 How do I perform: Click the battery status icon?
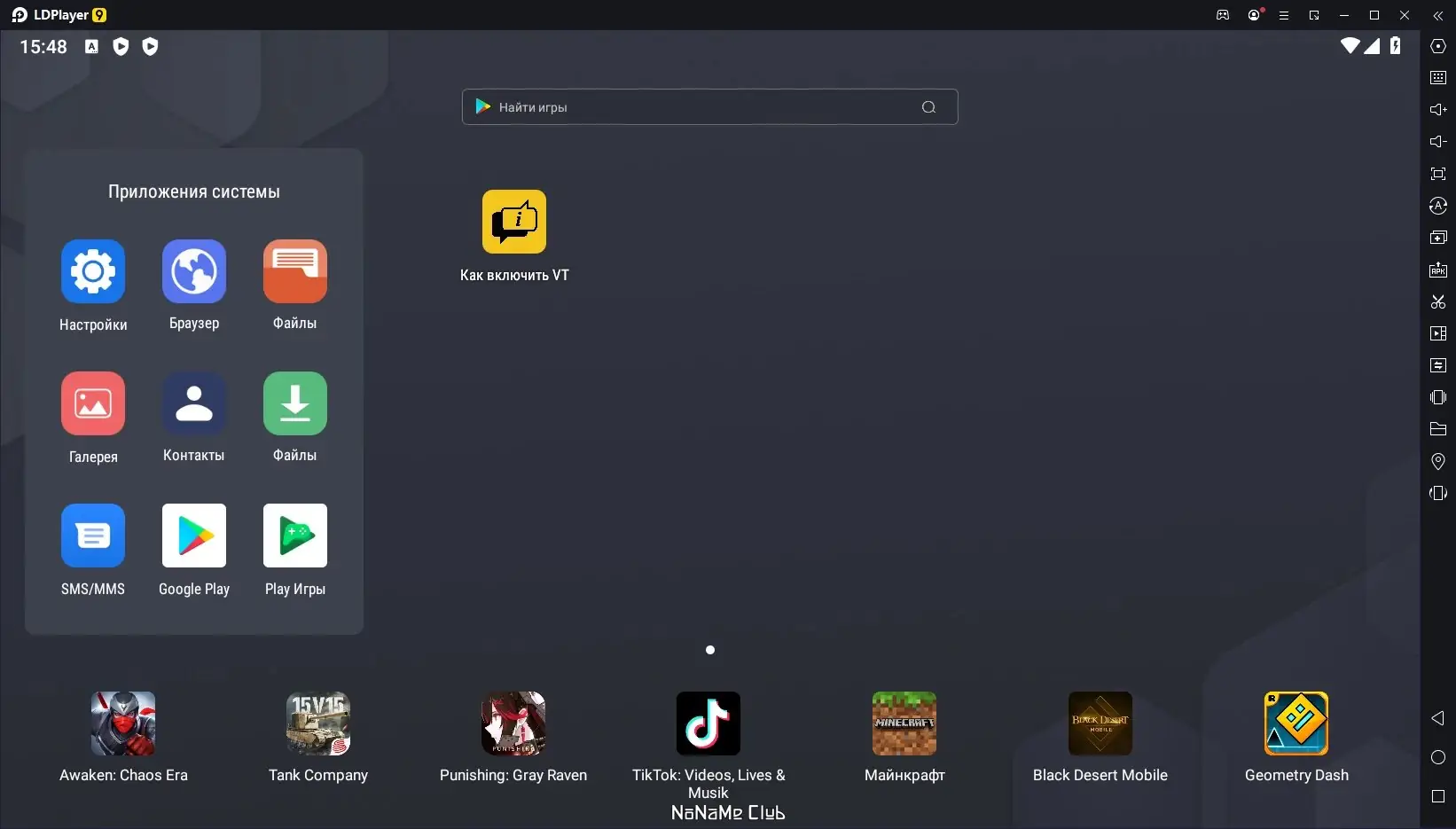coord(1396,45)
